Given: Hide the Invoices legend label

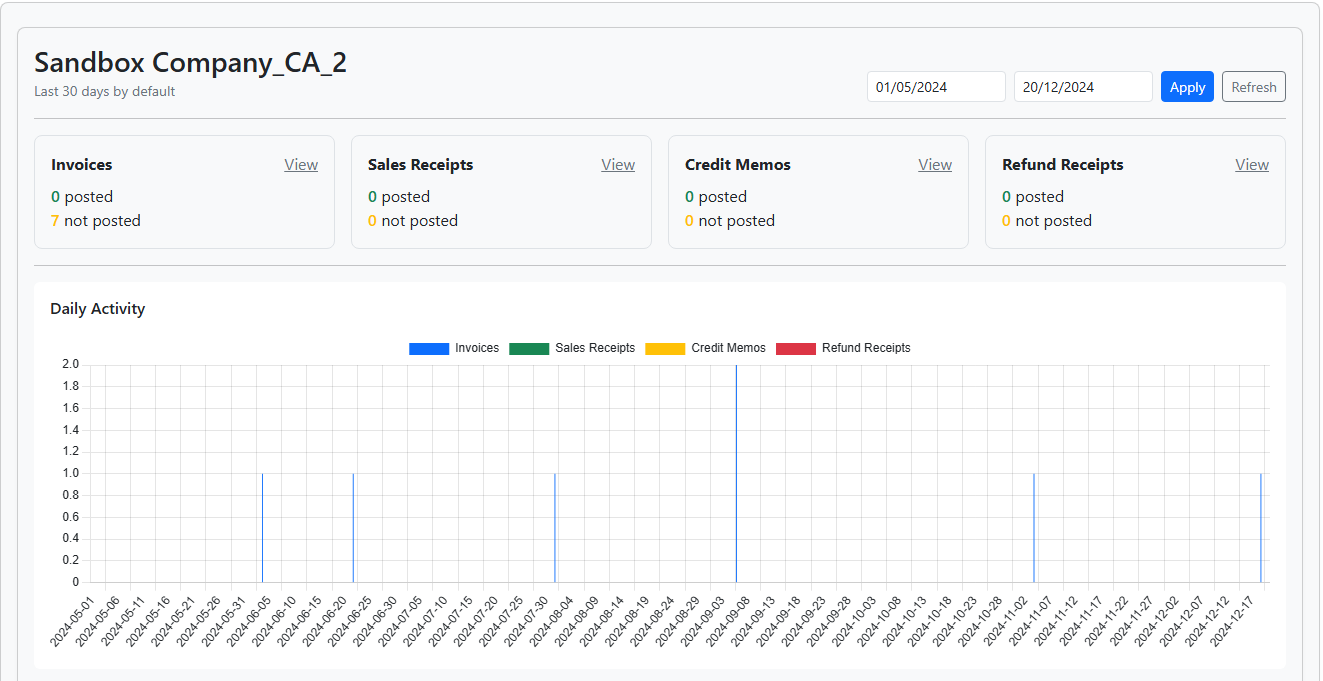Looking at the screenshot, I should point(477,348).
